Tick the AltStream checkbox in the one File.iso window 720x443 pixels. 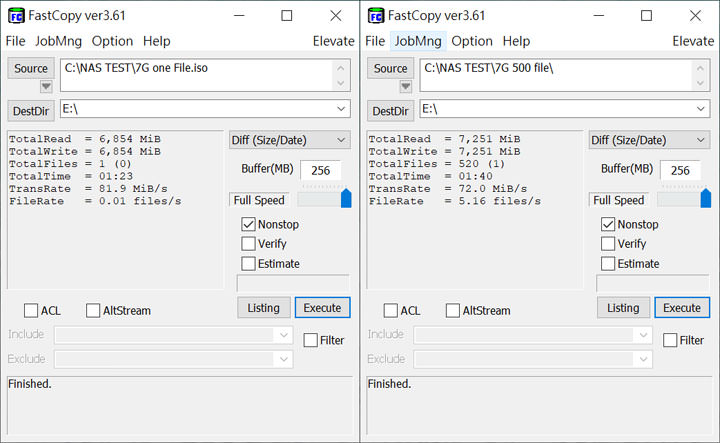pos(93,311)
